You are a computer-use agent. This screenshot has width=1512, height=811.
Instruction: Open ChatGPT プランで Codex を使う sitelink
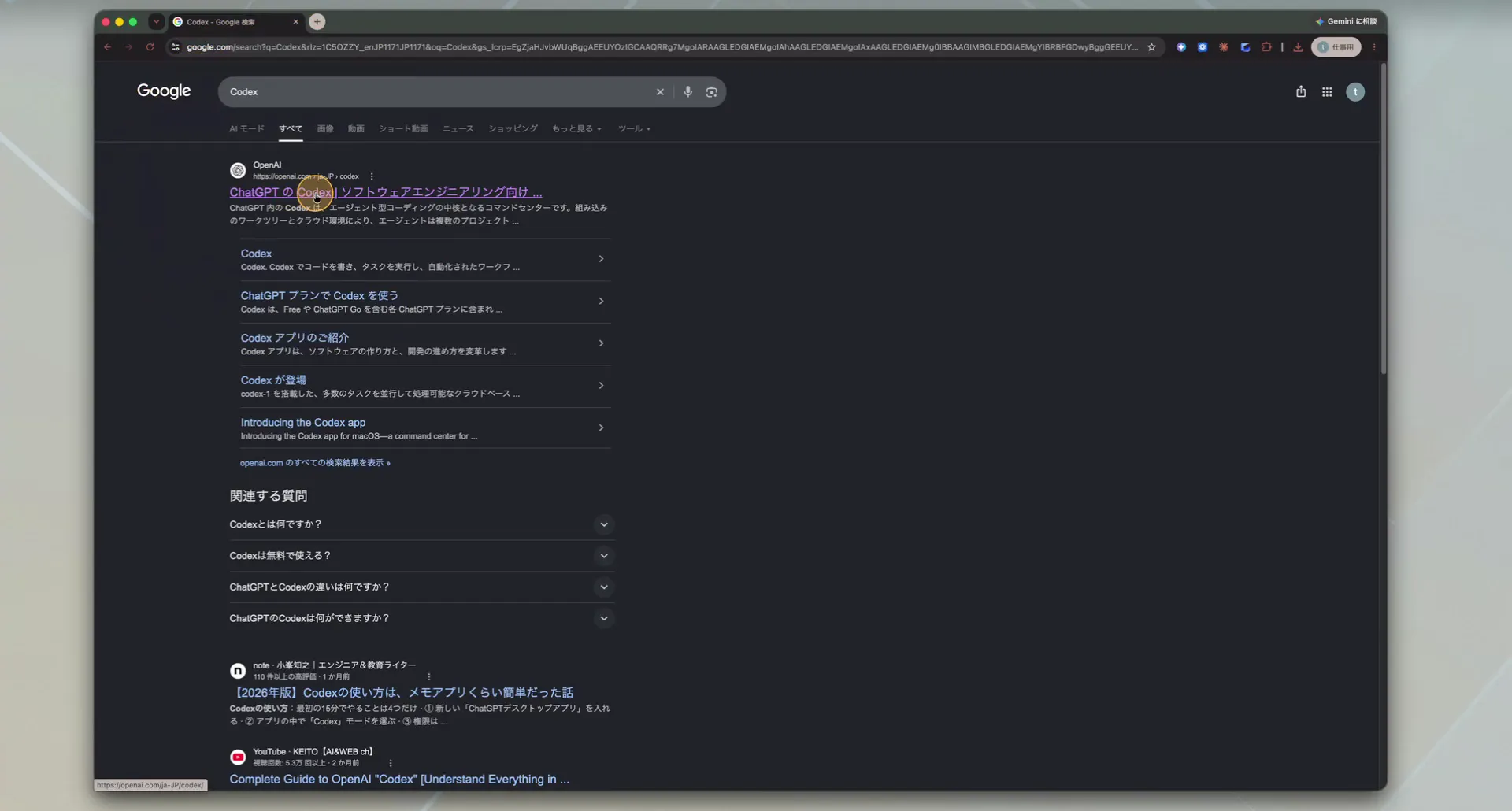[319, 296]
